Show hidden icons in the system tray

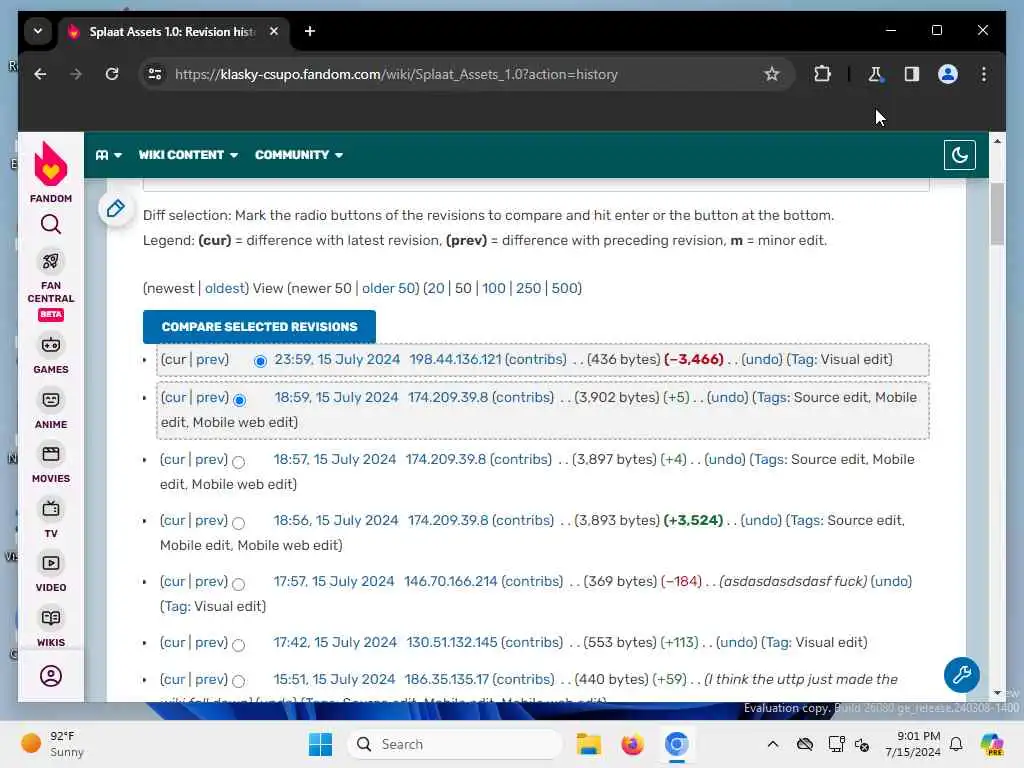coord(773,744)
